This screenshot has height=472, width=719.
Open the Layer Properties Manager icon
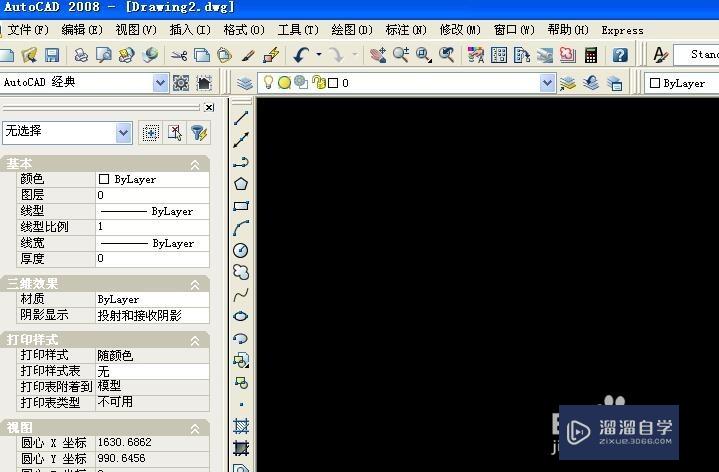pyautogui.click(x=245, y=83)
